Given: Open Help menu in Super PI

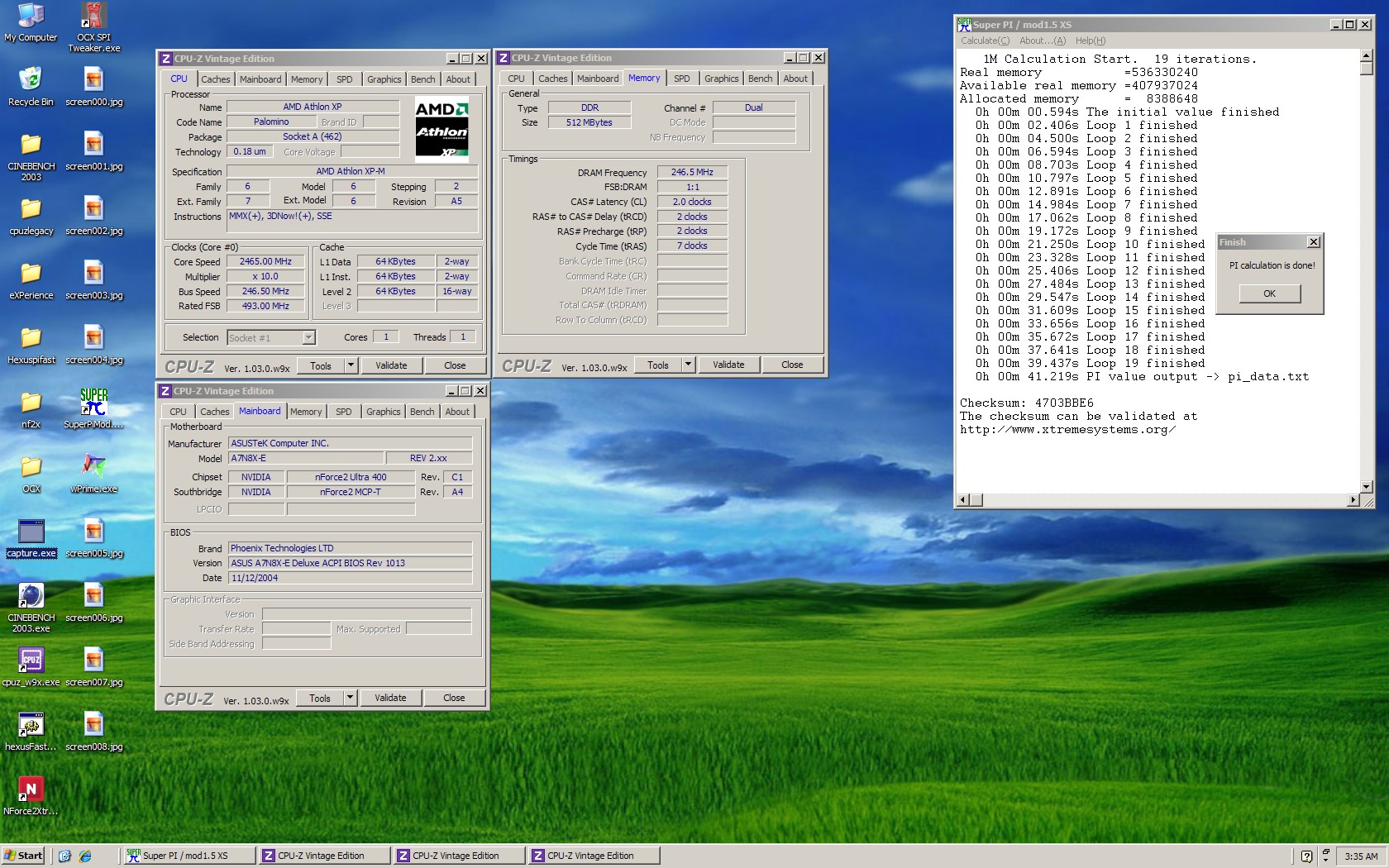Looking at the screenshot, I should pyautogui.click(x=1091, y=41).
